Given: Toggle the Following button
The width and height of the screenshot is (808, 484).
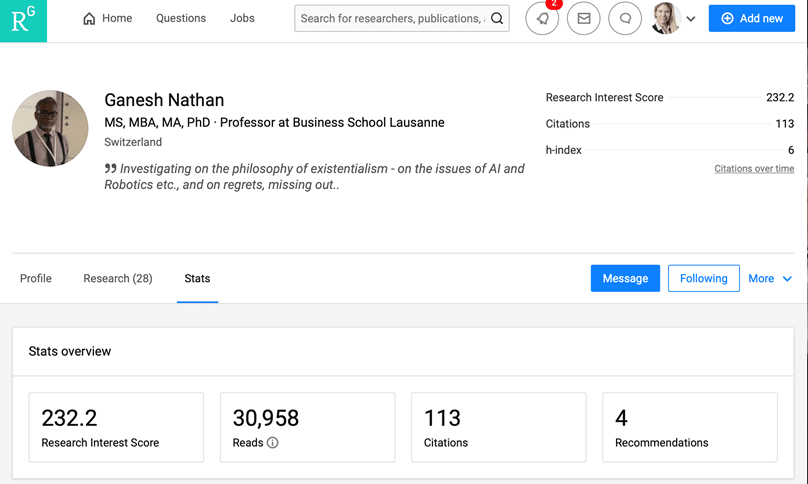Looking at the screenshot, I should [703, 279].
